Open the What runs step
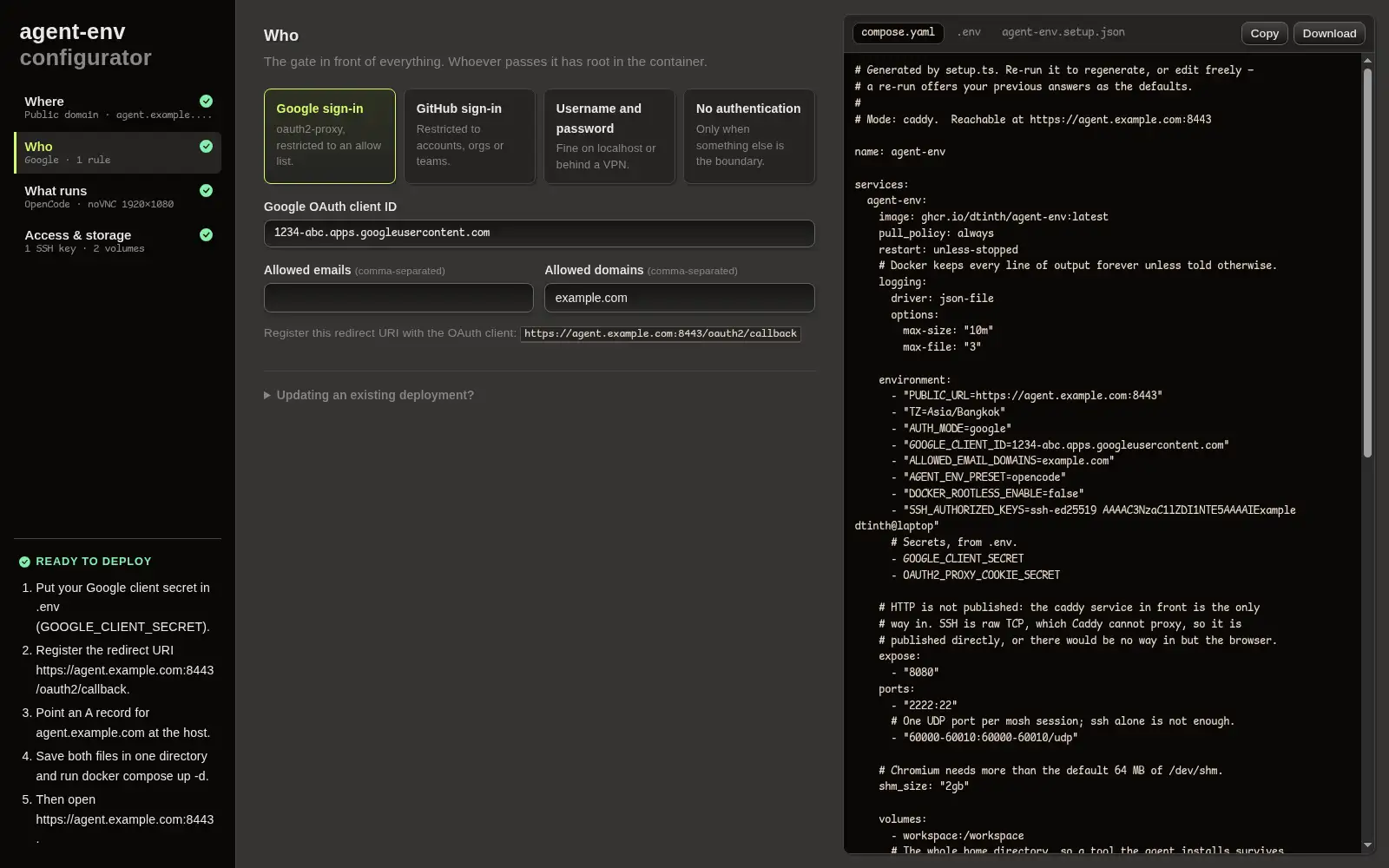 pyautogui.click(x=118, y=197)
